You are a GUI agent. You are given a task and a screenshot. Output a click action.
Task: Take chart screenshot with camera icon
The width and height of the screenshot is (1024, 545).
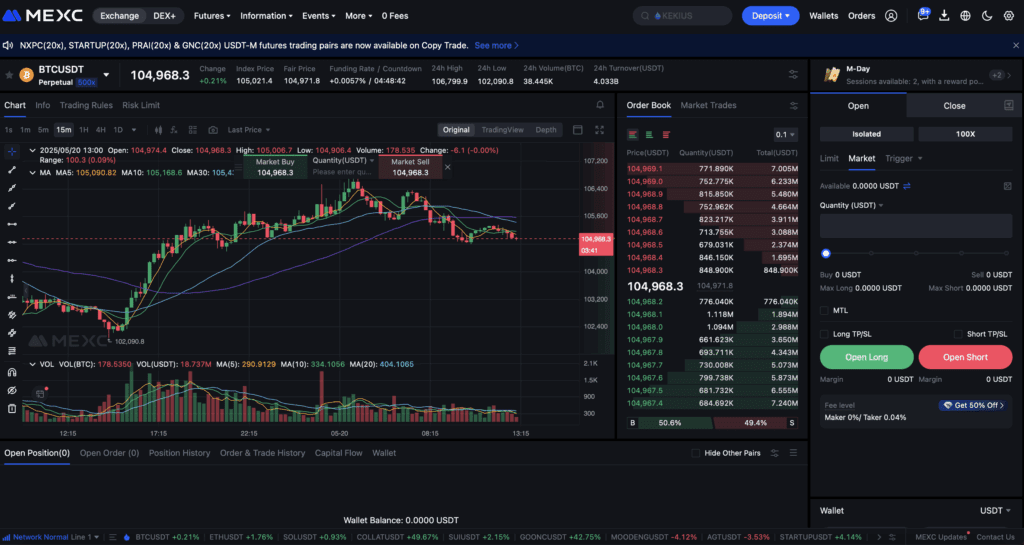tap(213, 130)
